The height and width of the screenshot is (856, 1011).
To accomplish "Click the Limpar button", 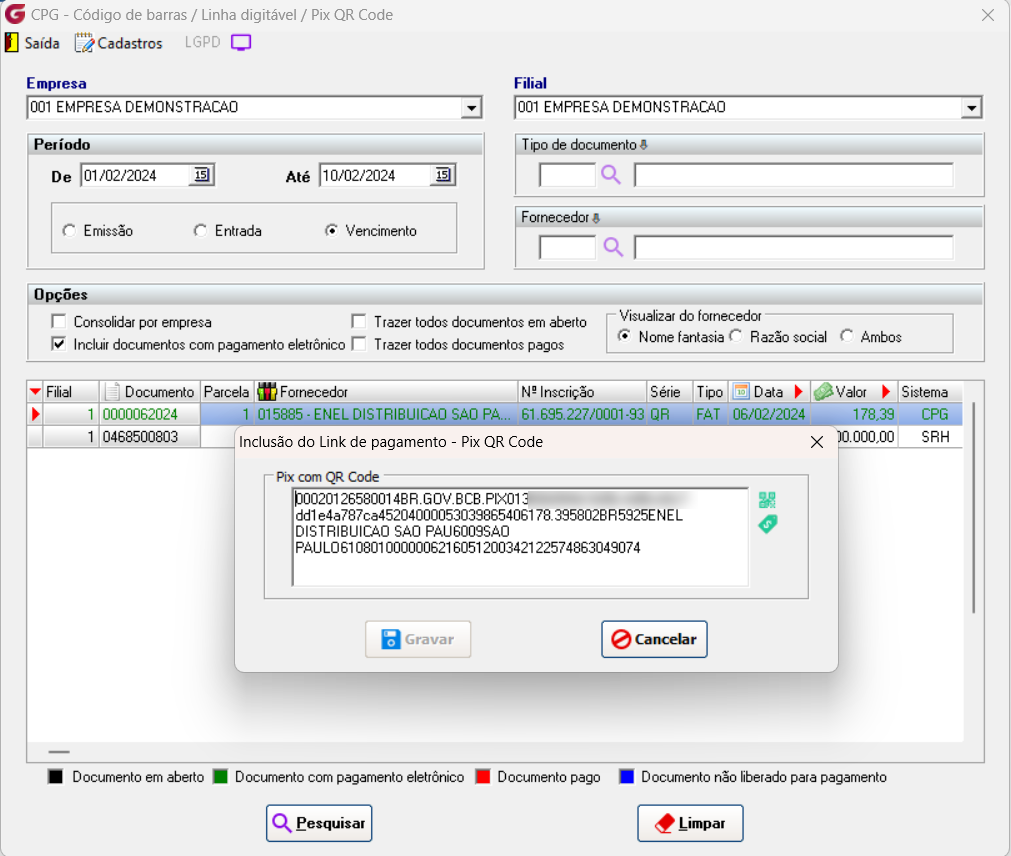I will 690,822.
